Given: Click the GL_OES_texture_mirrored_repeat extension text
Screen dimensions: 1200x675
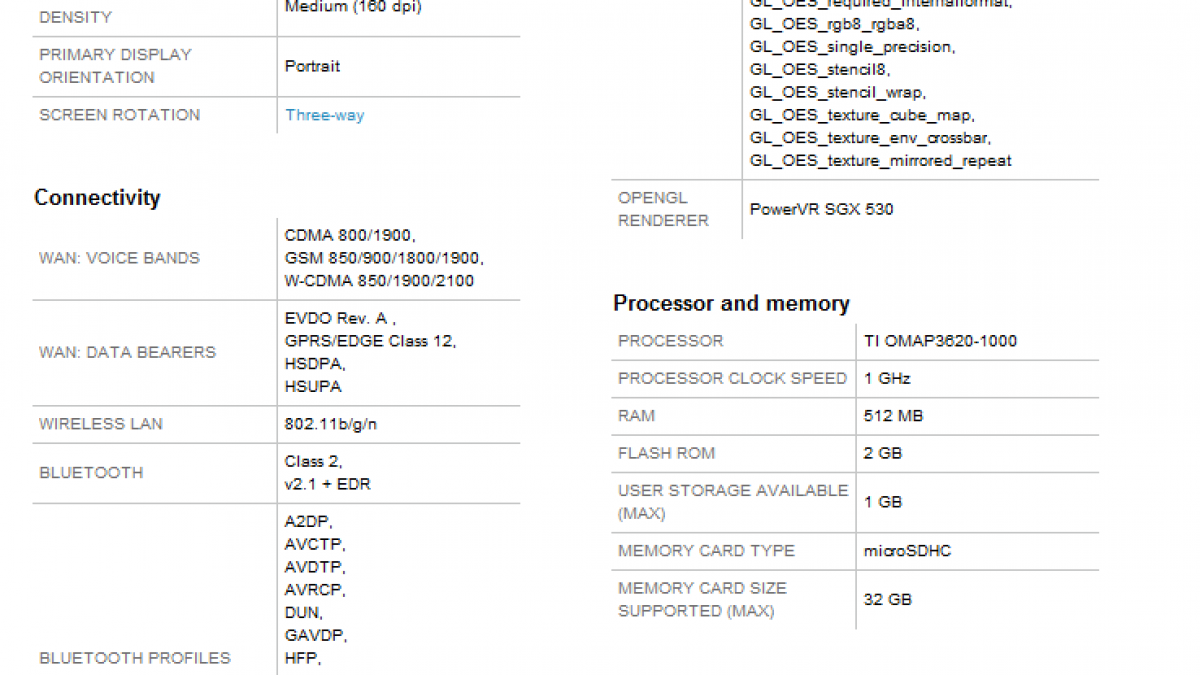Looking at the screenshot, I should pyautogui.click(x=880, y=161).
